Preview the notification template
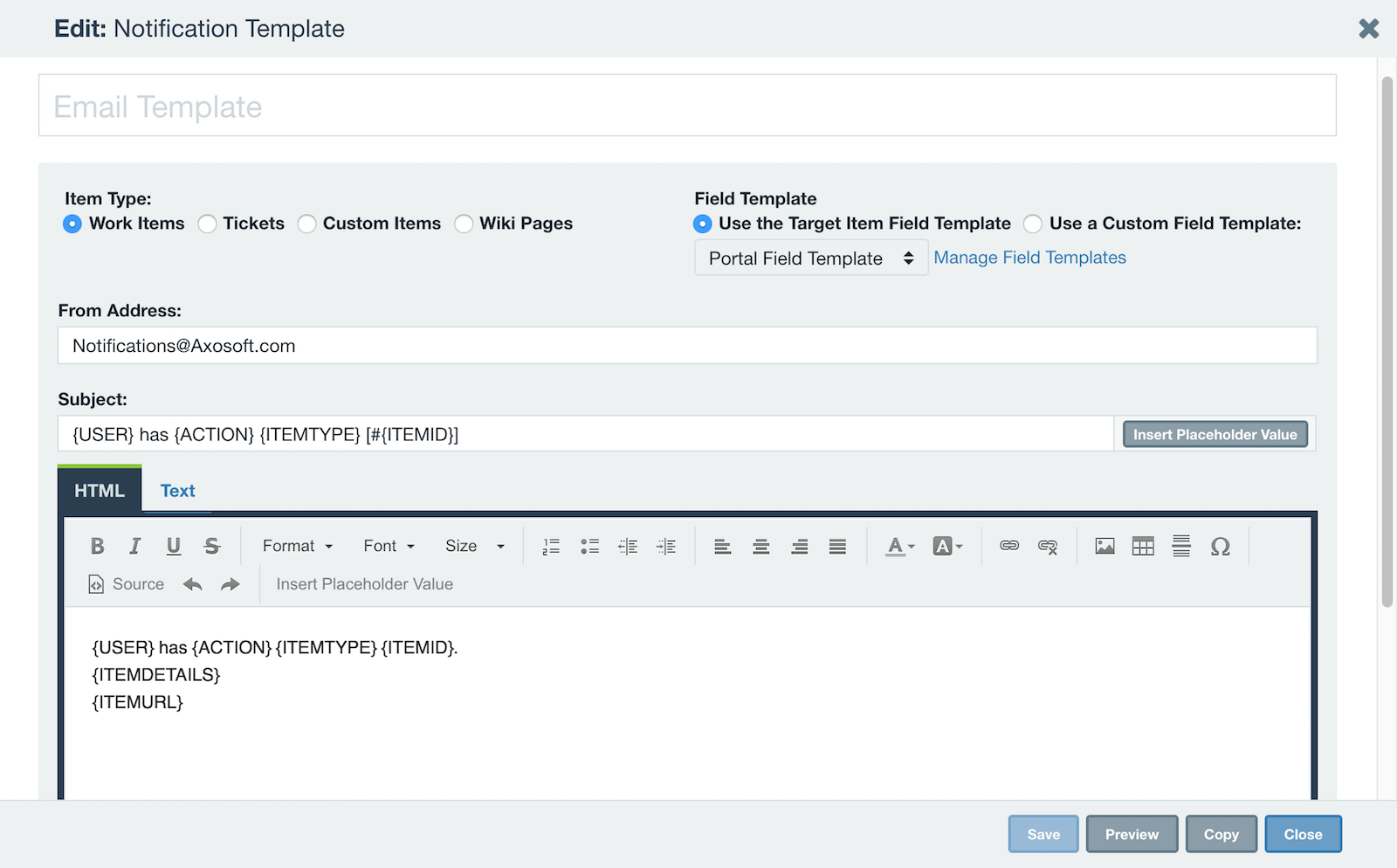The width and height of the screenshot is (1397, 868). click(x=1132, y=834)
